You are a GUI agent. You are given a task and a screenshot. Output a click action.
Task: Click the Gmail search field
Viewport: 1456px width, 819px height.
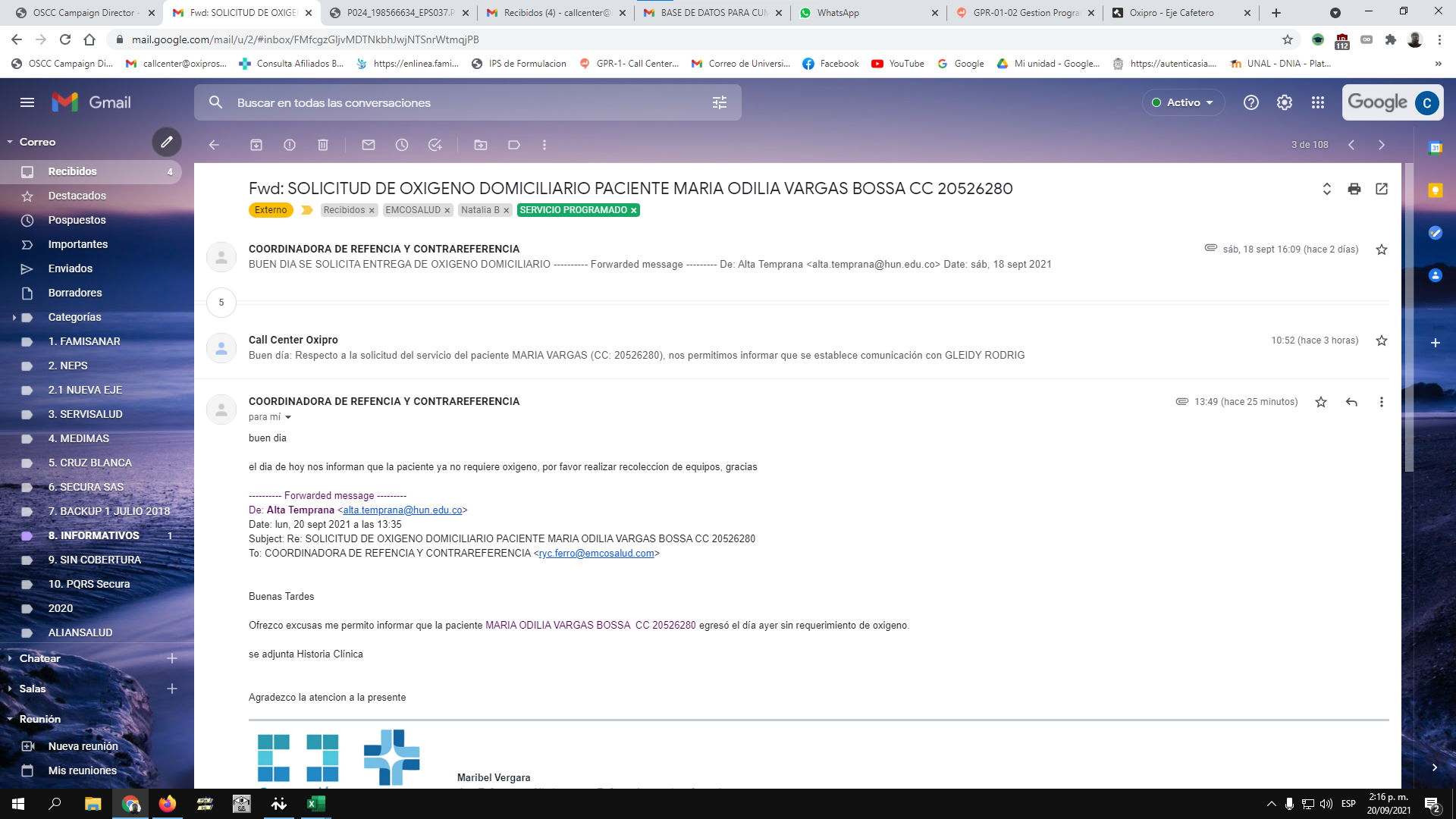click(468, 102)
